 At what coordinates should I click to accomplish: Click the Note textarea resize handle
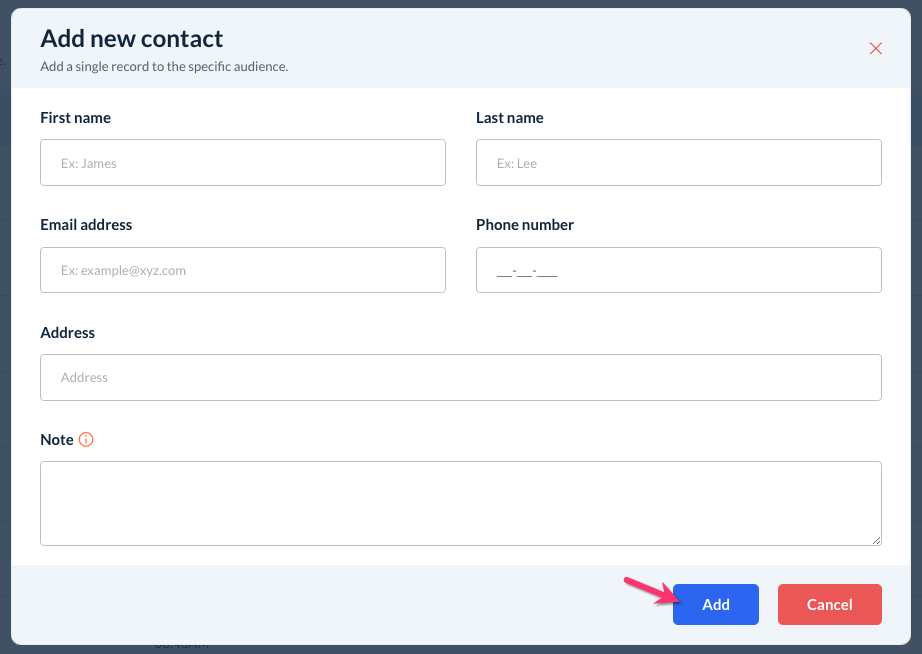point(876,540)
